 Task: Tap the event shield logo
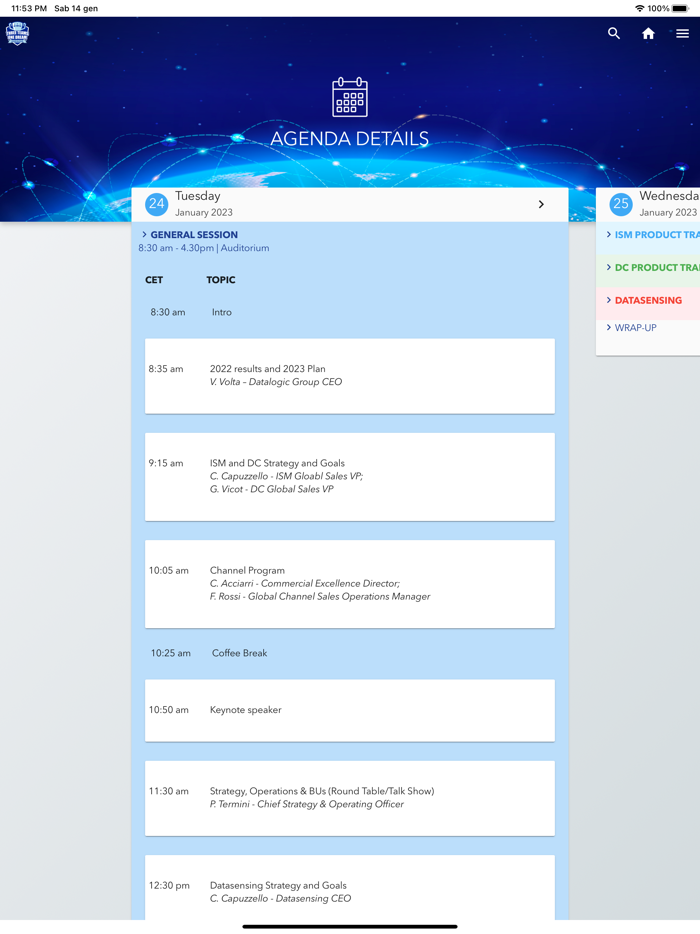pos(17,33)
